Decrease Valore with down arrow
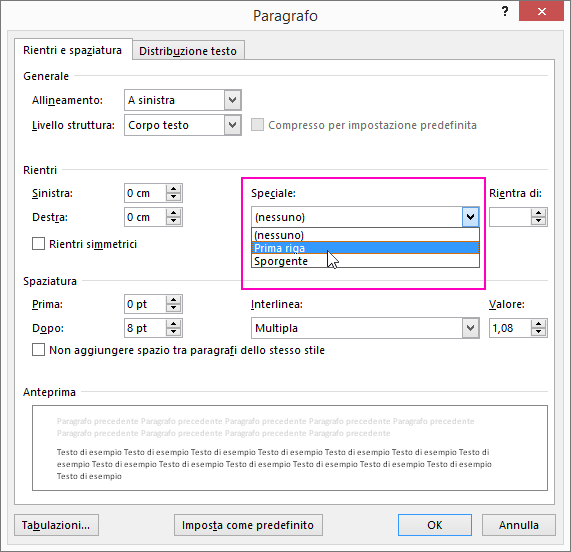 point(539,332)
